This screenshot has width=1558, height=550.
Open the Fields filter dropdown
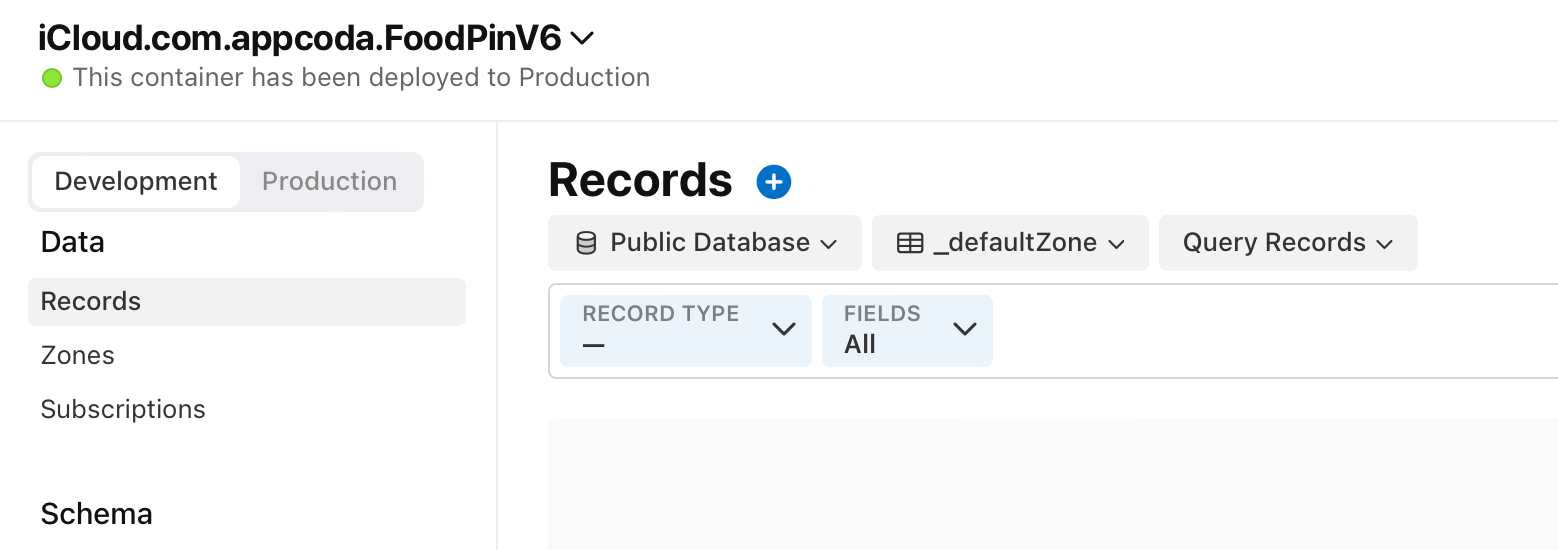click(x=907, y=330)
